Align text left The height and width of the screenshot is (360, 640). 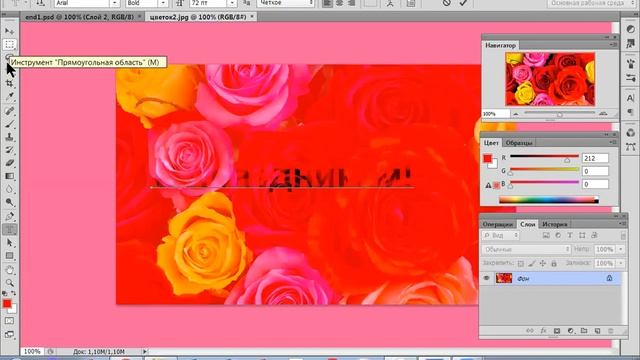tap(327, 3)
